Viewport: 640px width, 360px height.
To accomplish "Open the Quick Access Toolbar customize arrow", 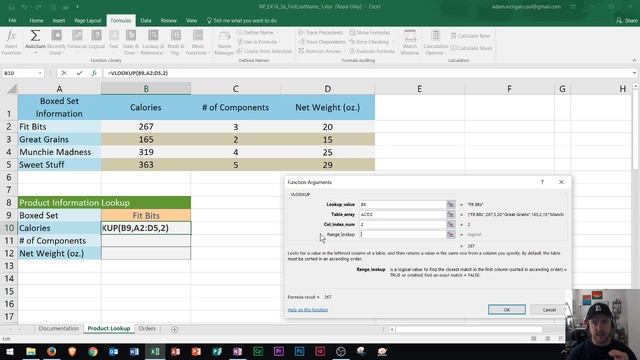I will (78, 7).
